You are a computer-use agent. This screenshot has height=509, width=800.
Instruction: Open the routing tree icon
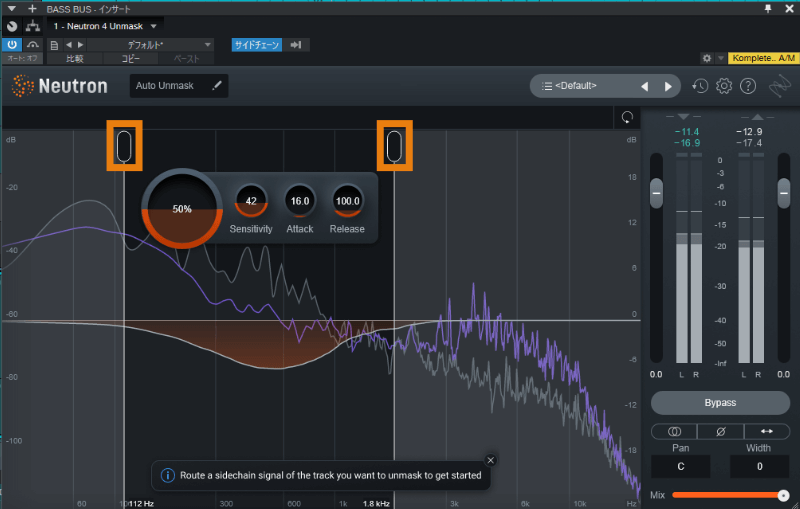pos(33,26)
